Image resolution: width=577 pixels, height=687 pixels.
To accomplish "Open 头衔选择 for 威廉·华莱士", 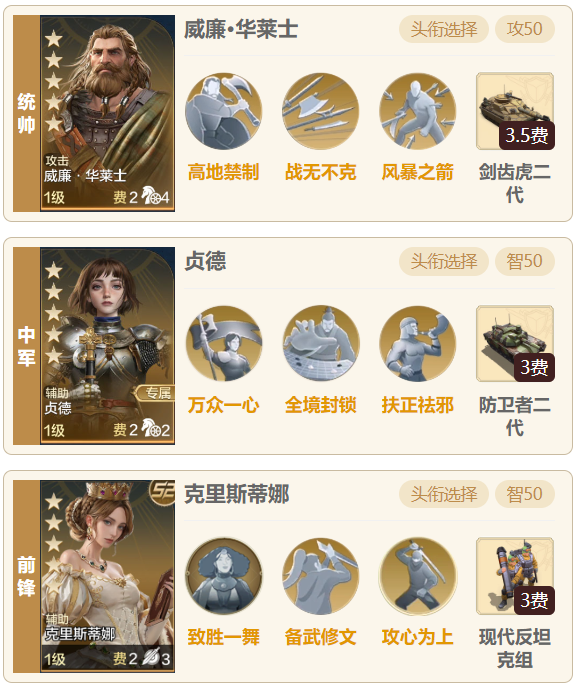I will pyautogui.click(x=444, y=29).
